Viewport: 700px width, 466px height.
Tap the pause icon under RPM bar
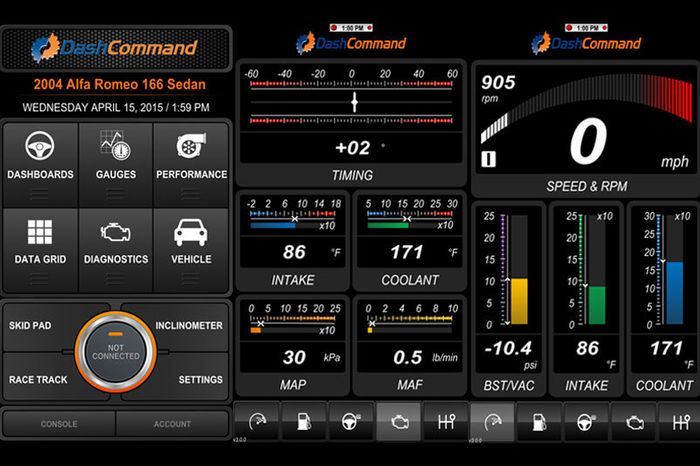(x=488, y=159)
